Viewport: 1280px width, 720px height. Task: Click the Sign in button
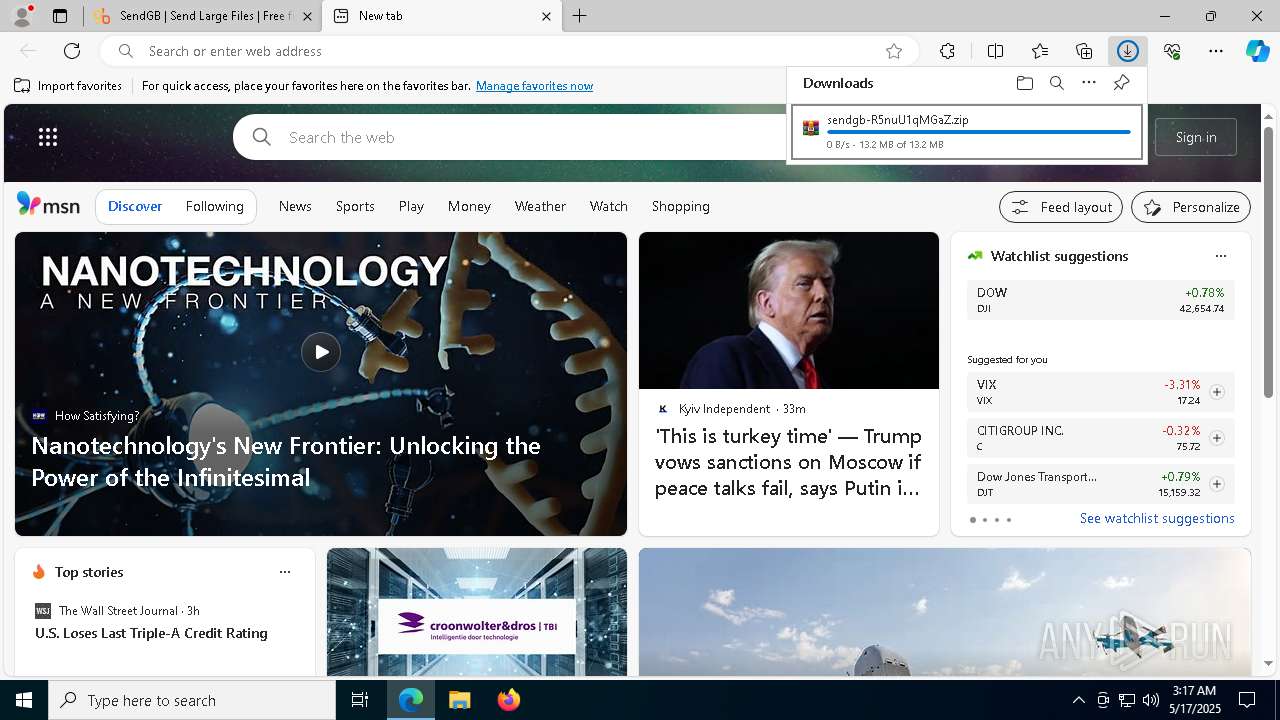coord(1196,137)
